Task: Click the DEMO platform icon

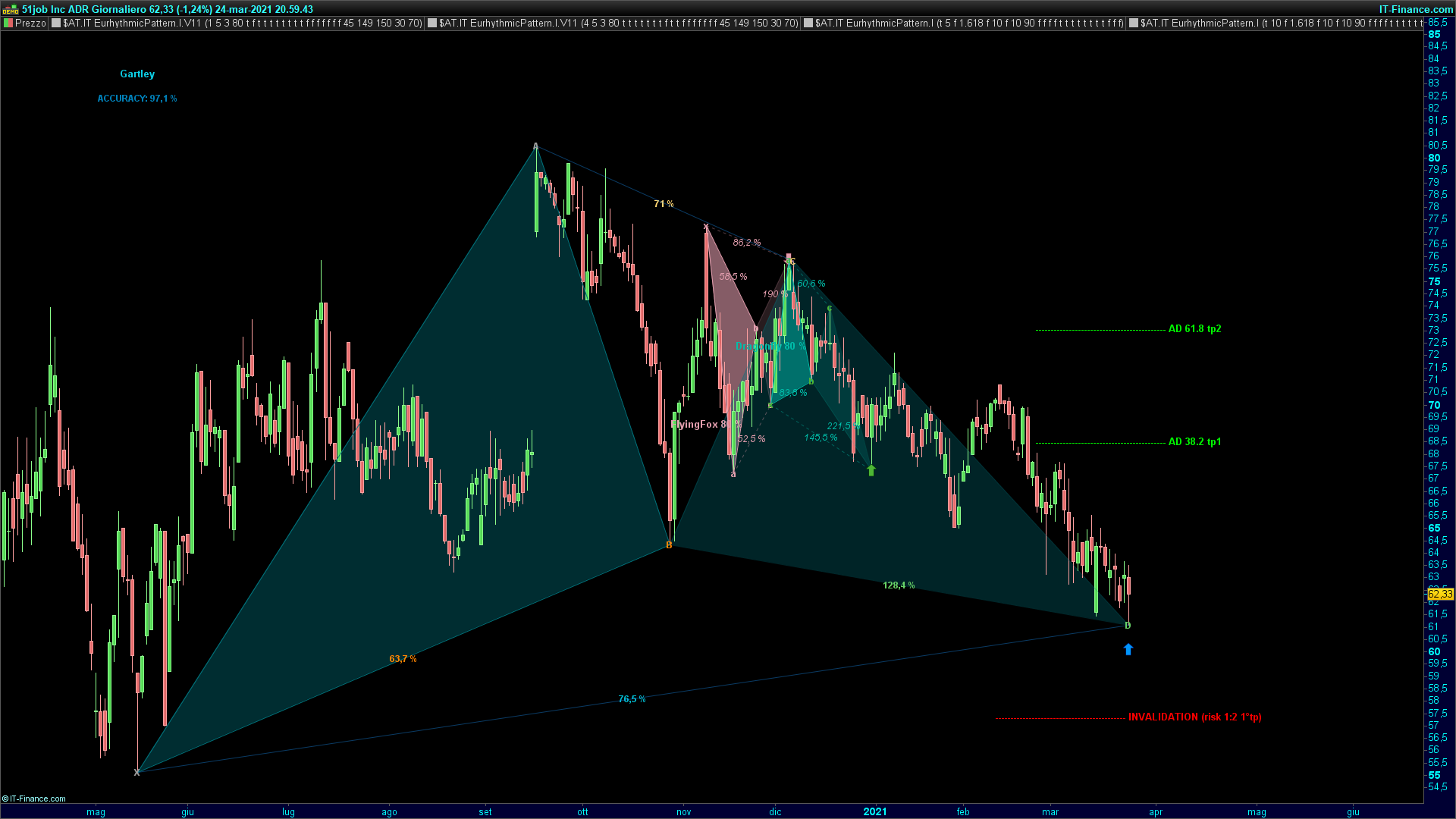Action: [11, 9]
